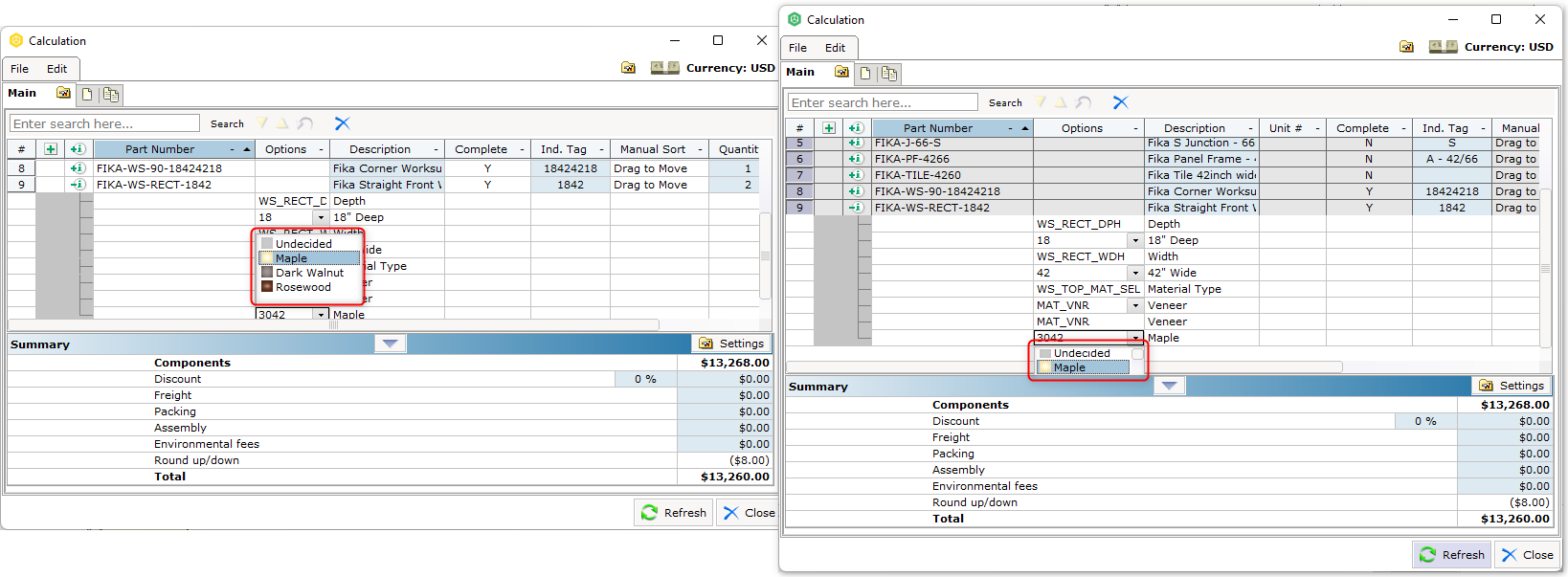
Task: Collapse FIKA-WS-RECT-1842 row info icon in right window
Action: pos(856,208)
